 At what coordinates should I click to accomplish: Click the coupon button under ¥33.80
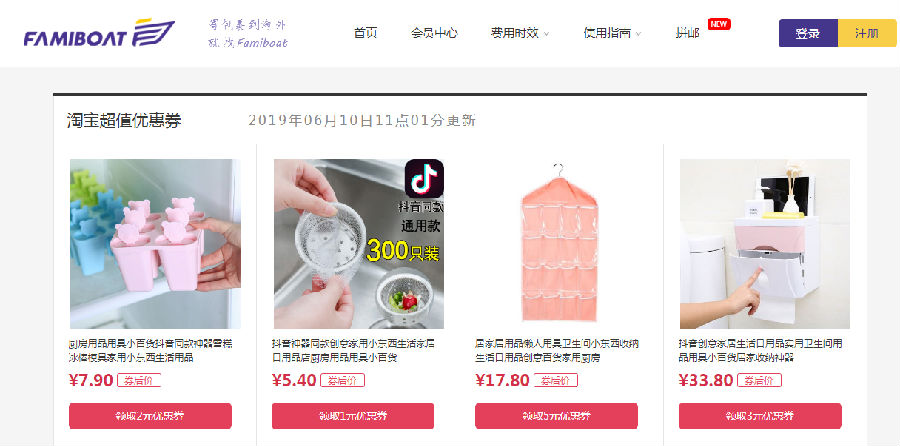[x=760, y=416]
